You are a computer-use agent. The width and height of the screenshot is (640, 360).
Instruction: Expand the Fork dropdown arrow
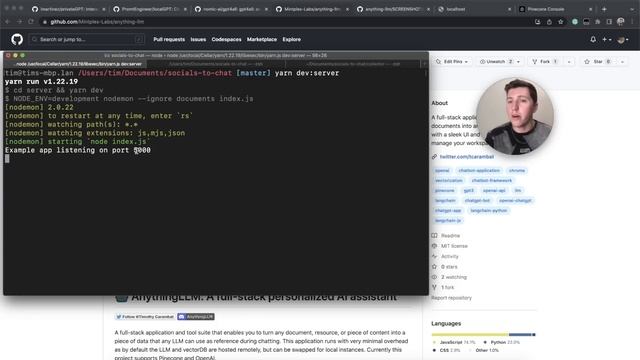click(569, 62)
